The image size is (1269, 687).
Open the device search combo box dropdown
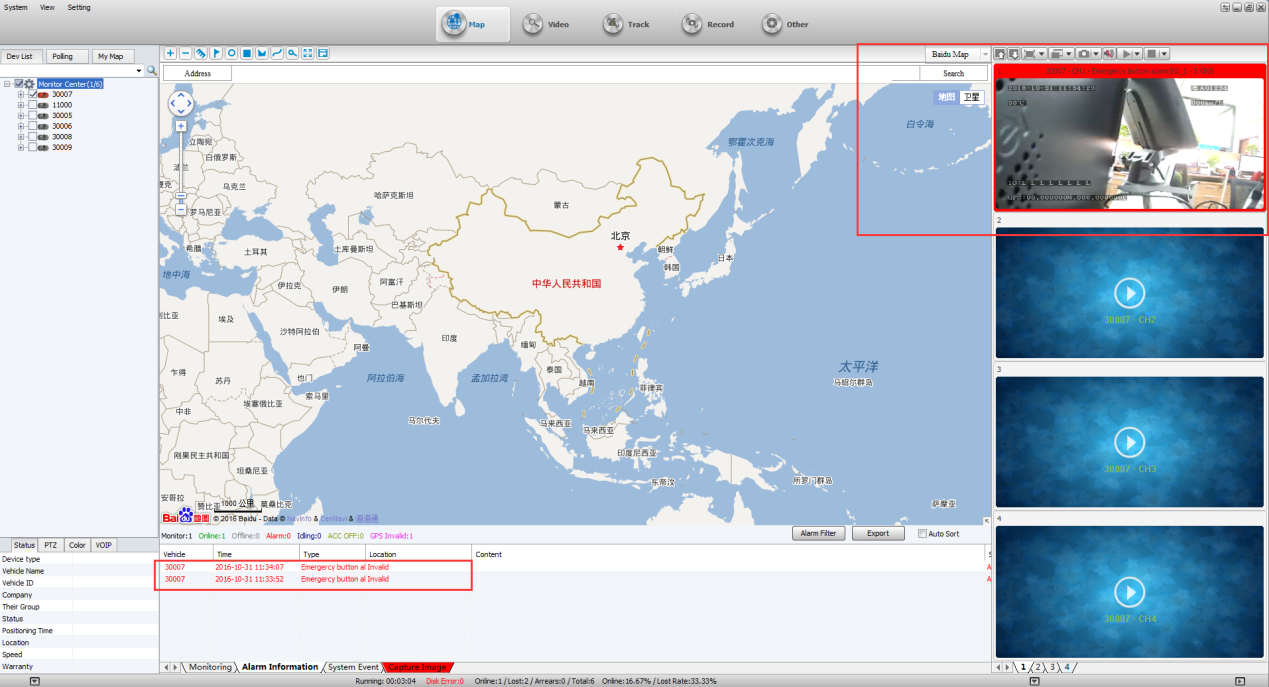coord(139,71)
